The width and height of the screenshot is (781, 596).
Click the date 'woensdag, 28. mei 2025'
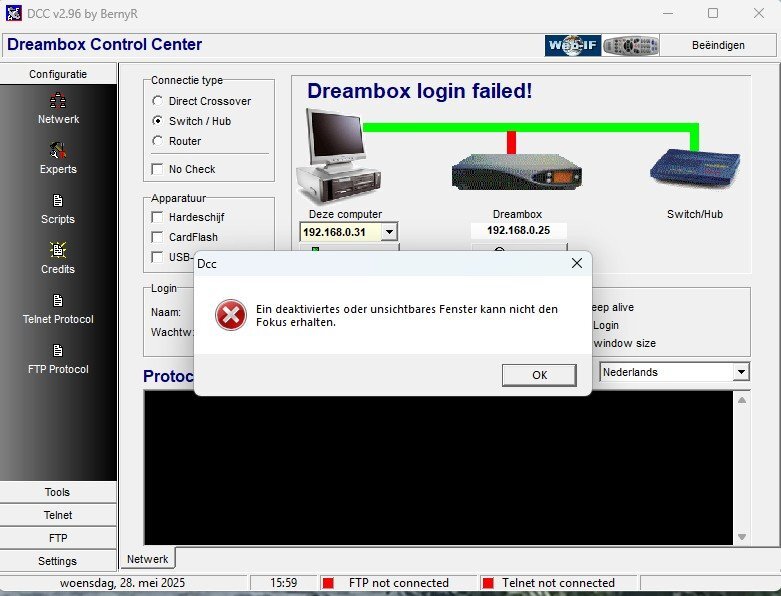pos(122,583)
